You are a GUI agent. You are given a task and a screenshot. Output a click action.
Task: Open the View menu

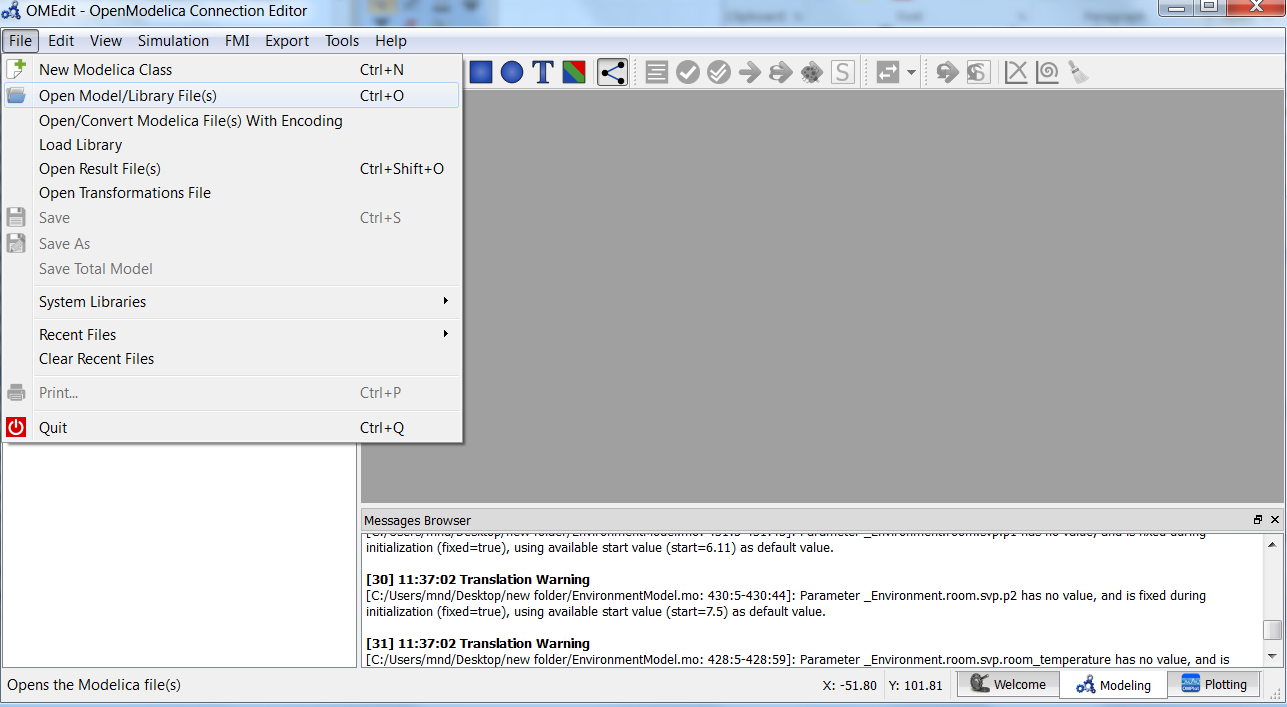coord(106,41)
